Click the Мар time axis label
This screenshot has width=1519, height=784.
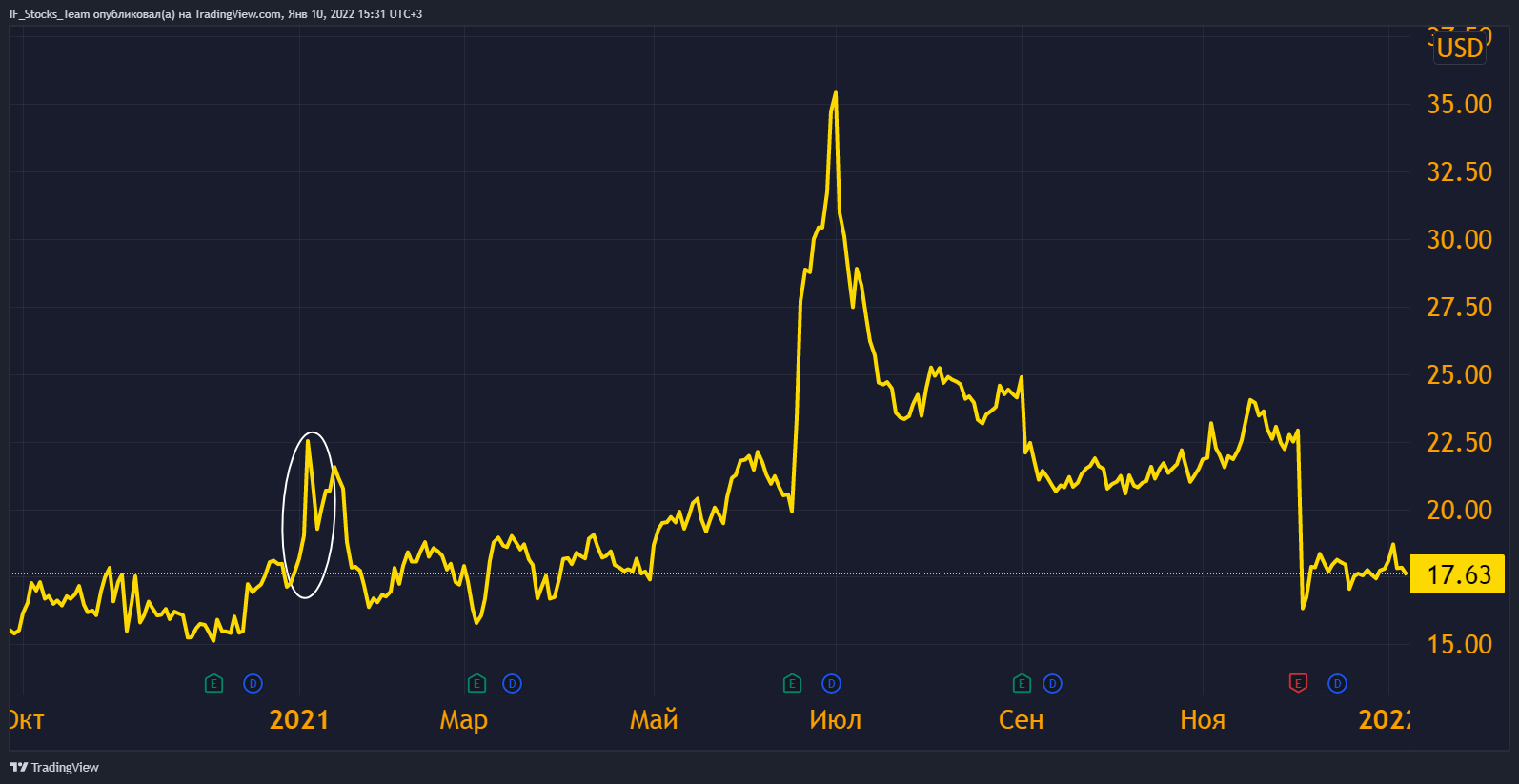[464, 720]
